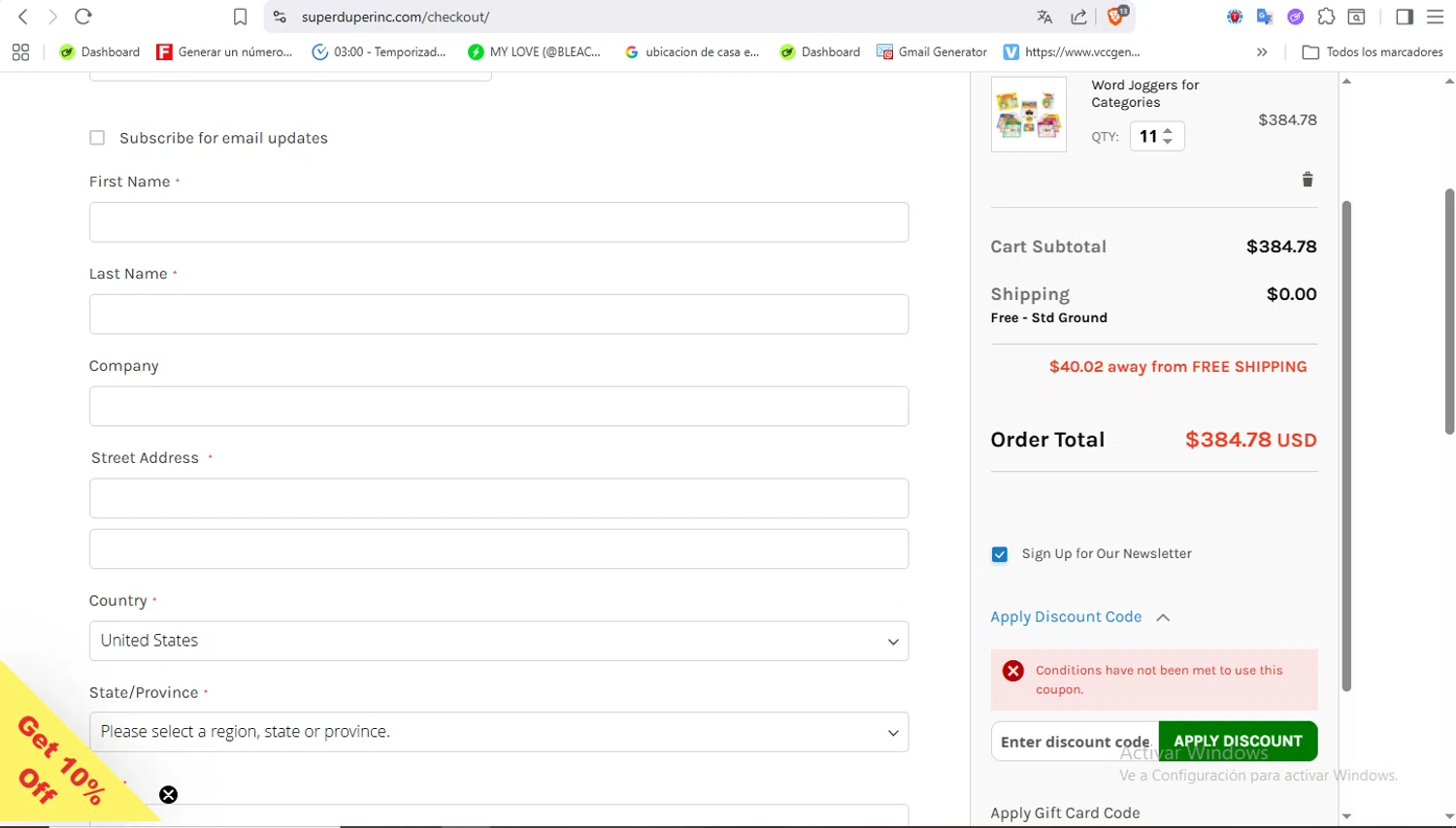Click the order summary scroll up arrow
Viewport: 1456px width, 828px height.
(x=1346, y=82)
